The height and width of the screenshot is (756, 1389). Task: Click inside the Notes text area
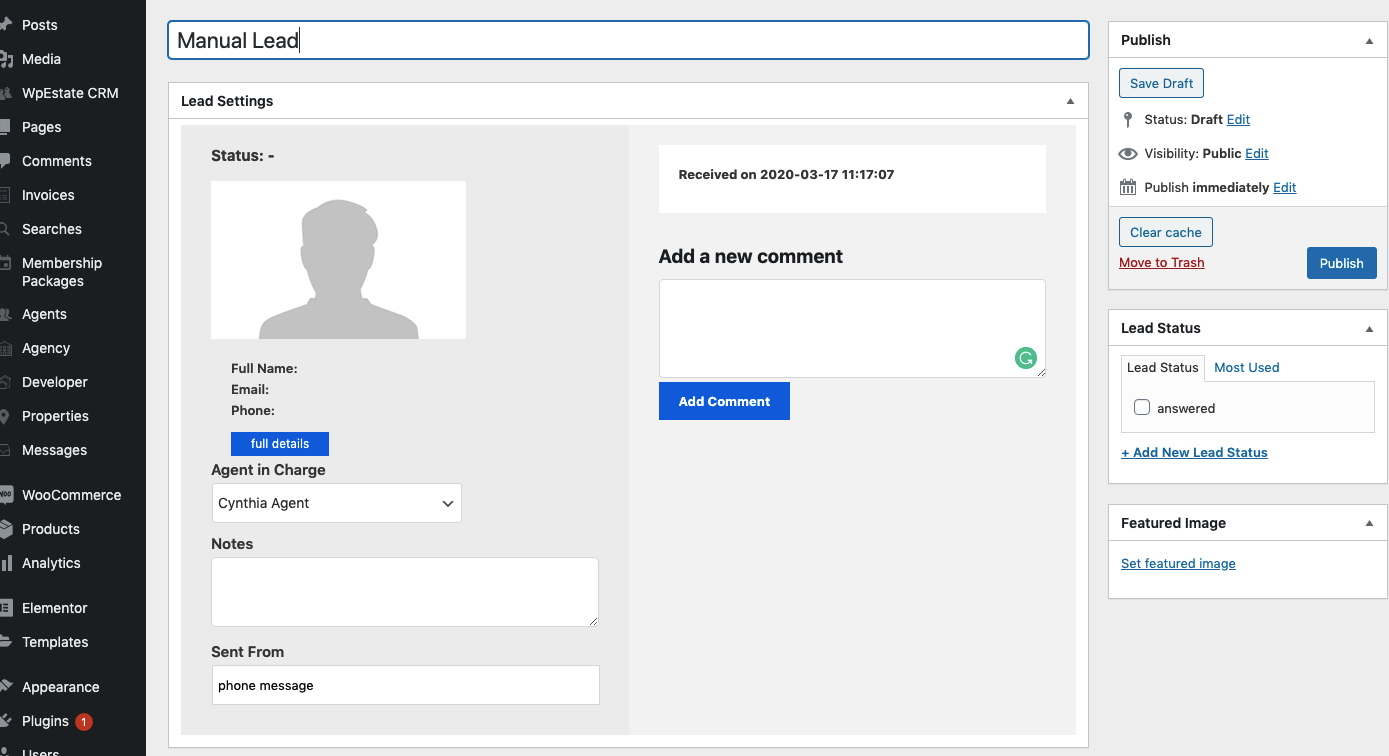(405, 592)
